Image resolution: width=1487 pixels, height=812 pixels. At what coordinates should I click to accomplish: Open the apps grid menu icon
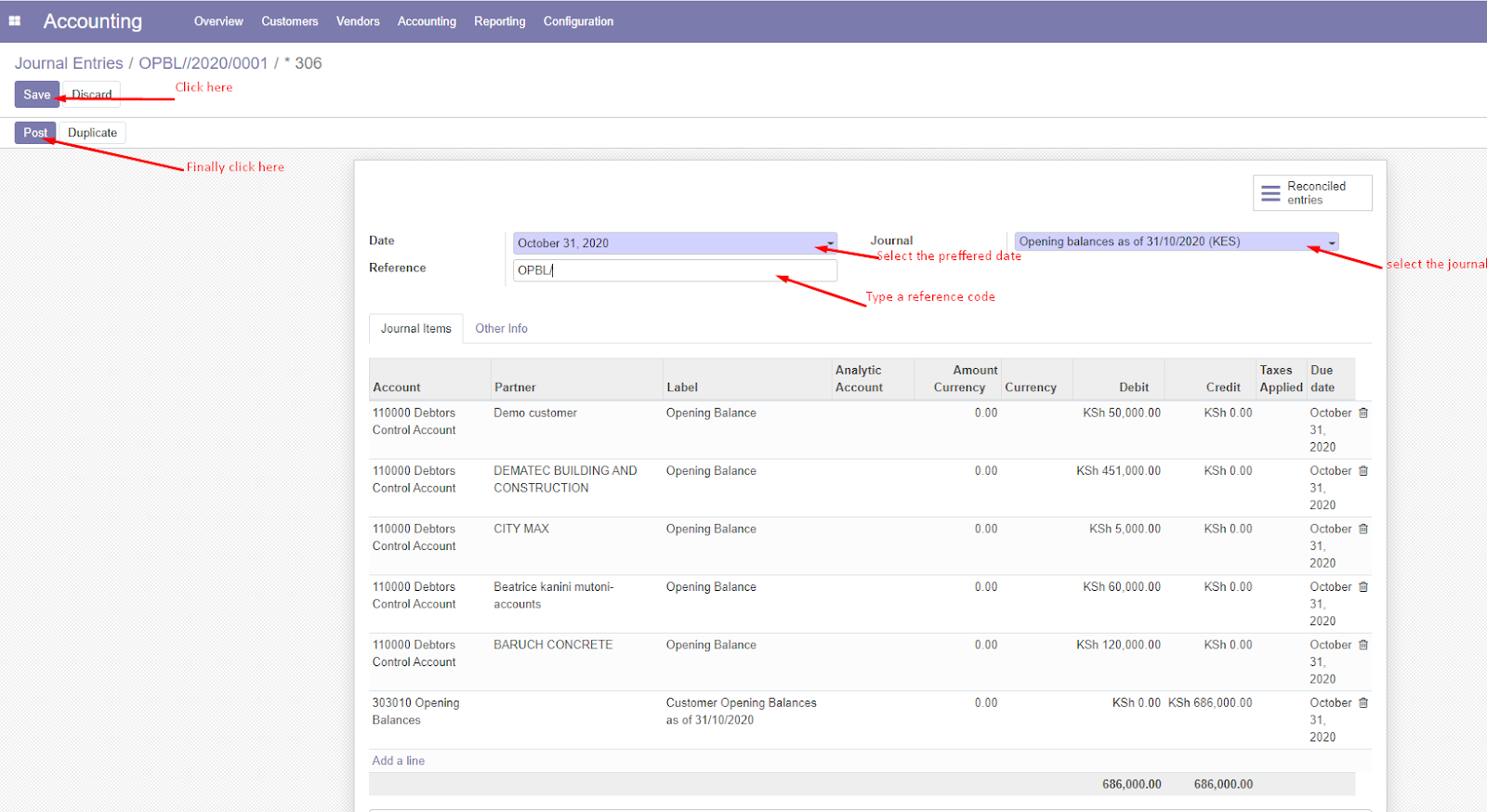point(15,20)
